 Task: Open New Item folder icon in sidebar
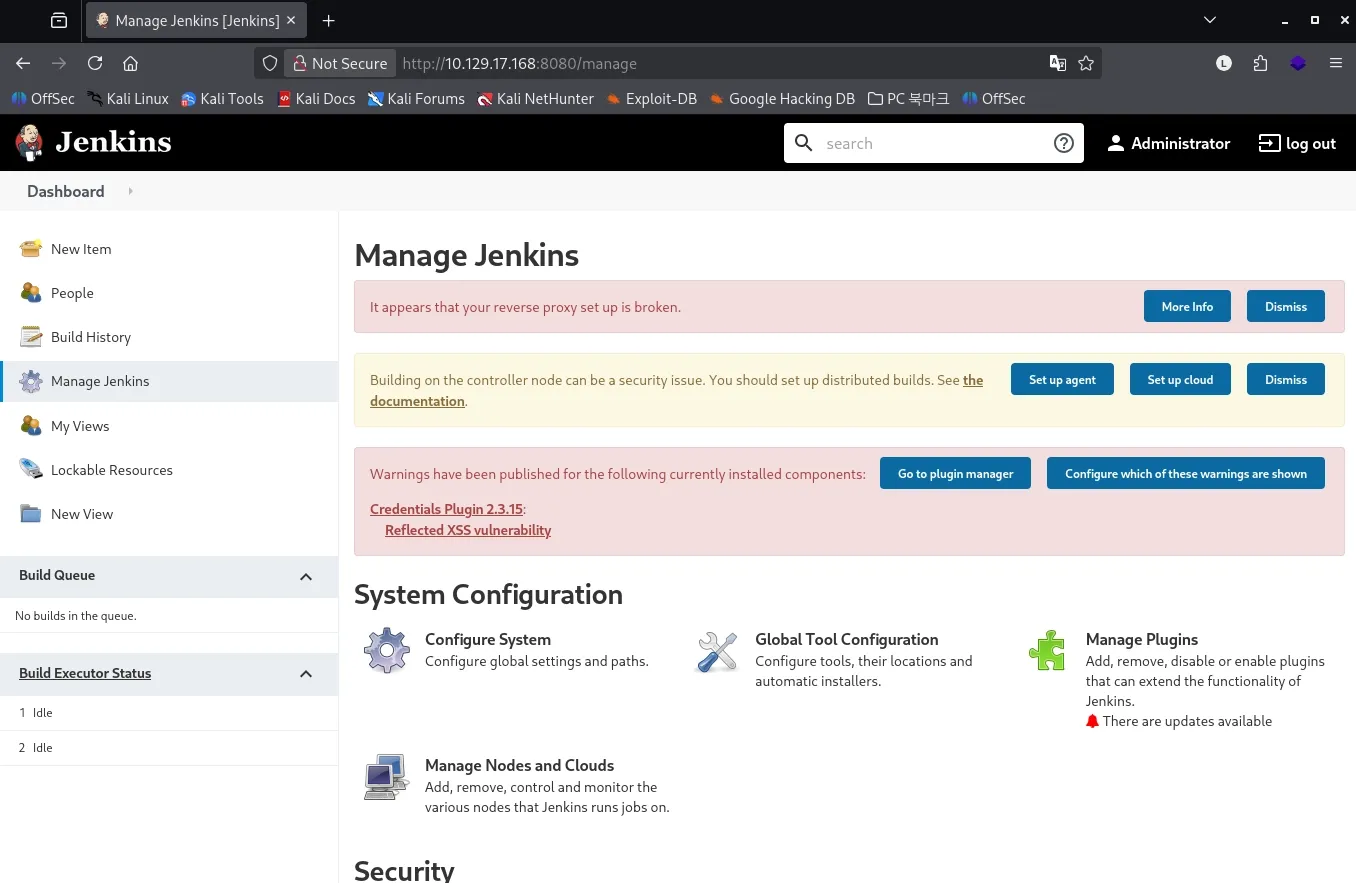pos(31,249)
